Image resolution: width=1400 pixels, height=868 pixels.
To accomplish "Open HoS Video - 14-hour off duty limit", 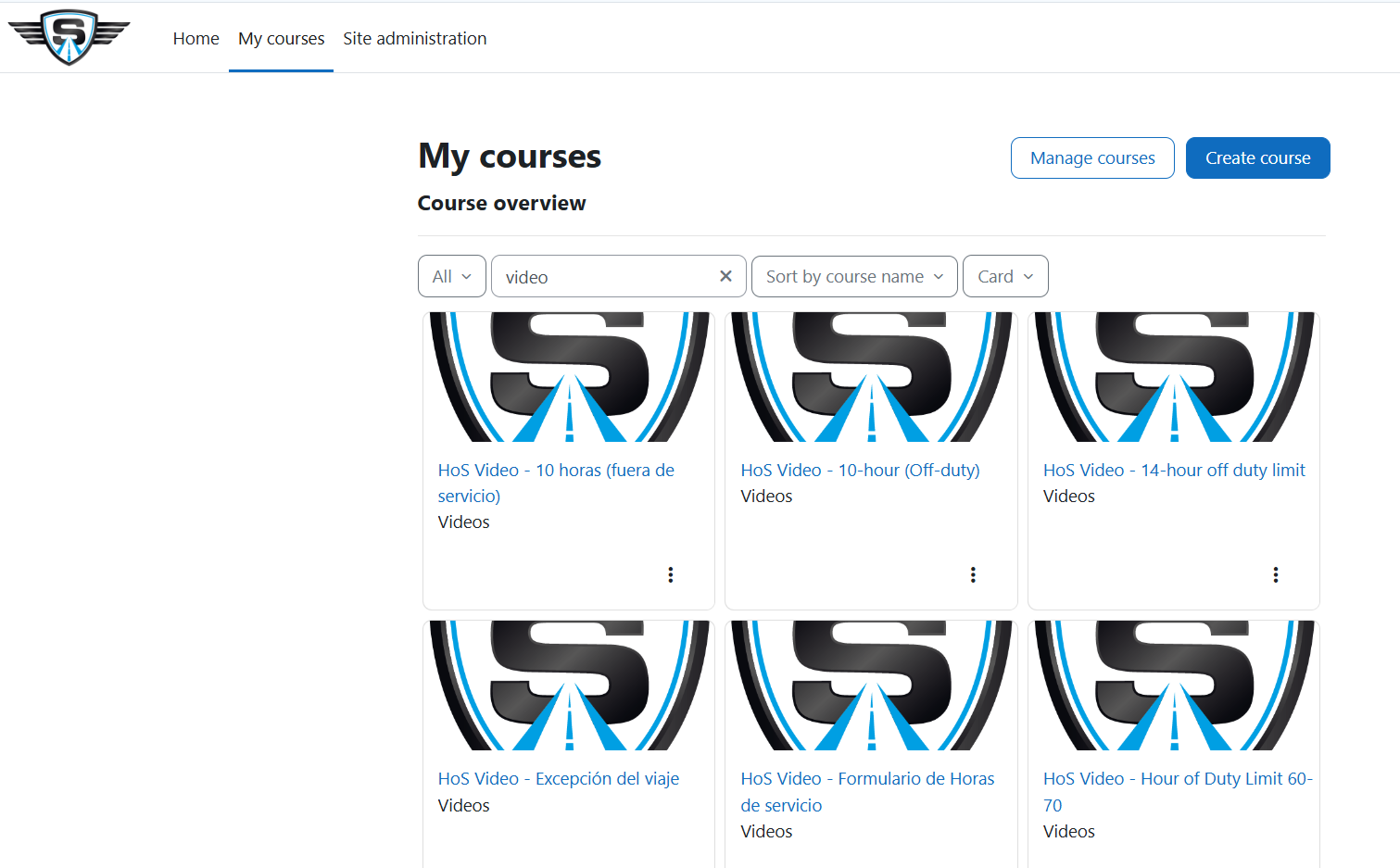I will pyautogui.click(x=1174, y=470).
